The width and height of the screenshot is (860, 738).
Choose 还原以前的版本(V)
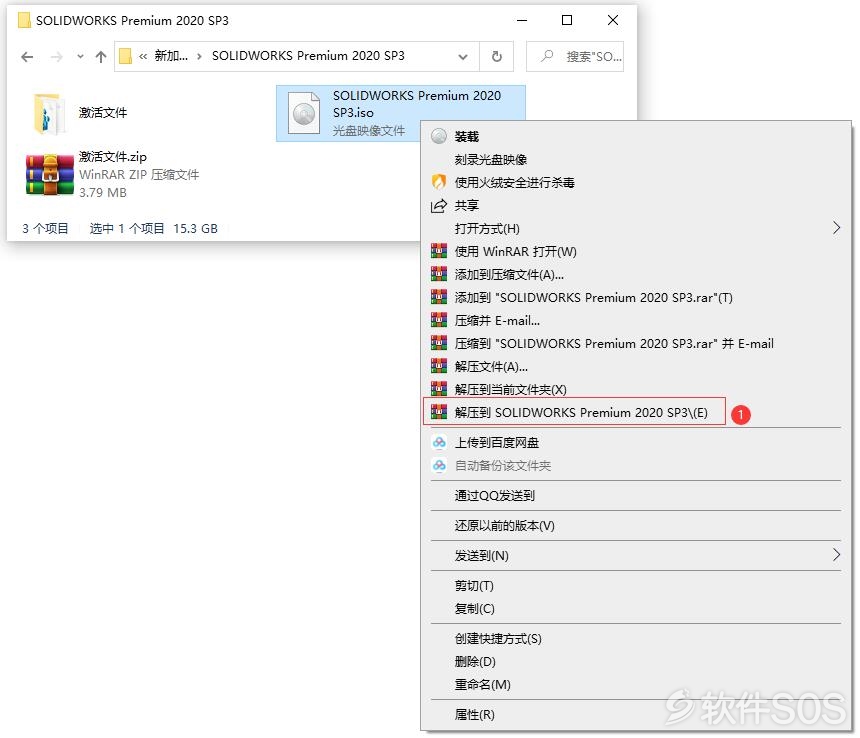(636, 526)
